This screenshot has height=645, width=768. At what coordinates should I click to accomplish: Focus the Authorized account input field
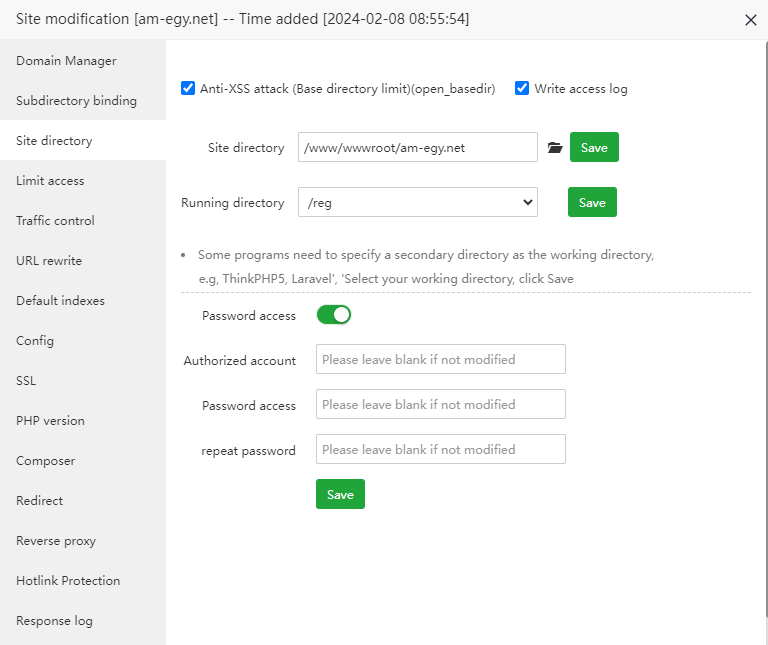coord(441,359)
